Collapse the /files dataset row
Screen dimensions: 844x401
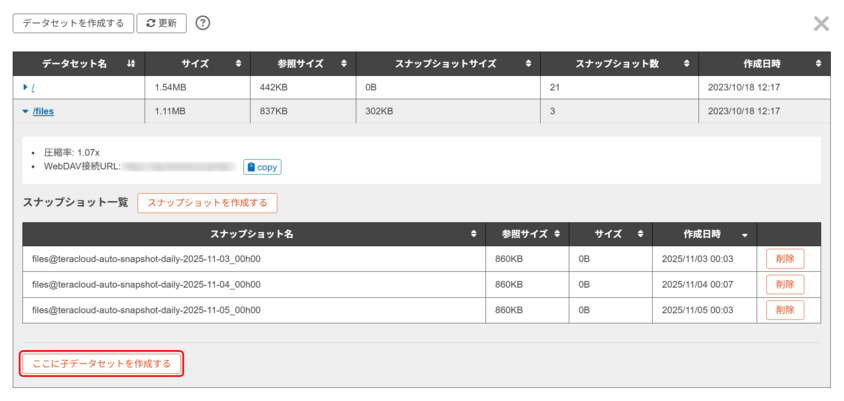point(25,112)
